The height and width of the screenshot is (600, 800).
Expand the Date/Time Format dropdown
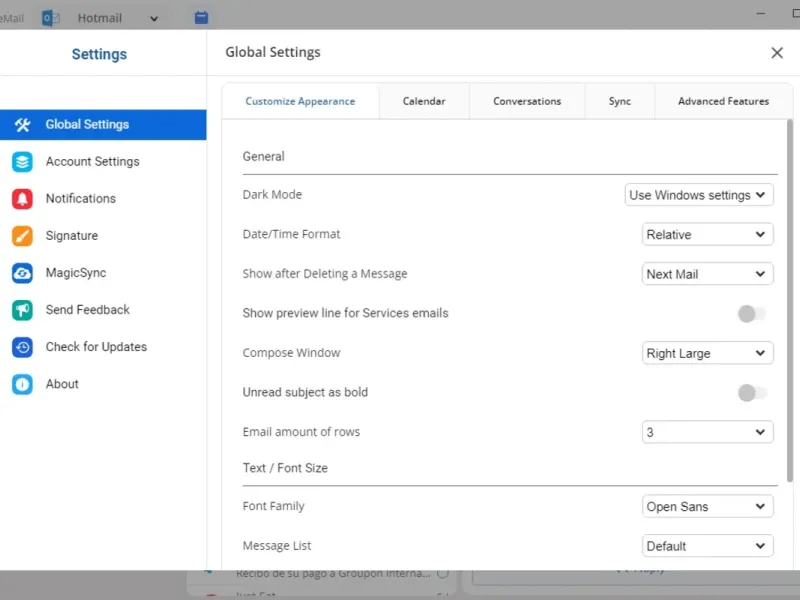(707, 235)
